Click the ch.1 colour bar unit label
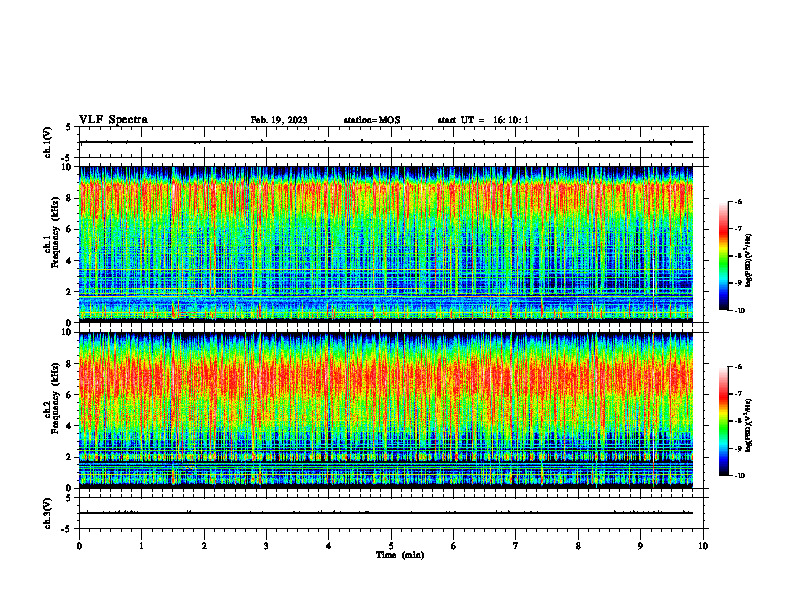 pyautogui.click(x=749, y=261)
